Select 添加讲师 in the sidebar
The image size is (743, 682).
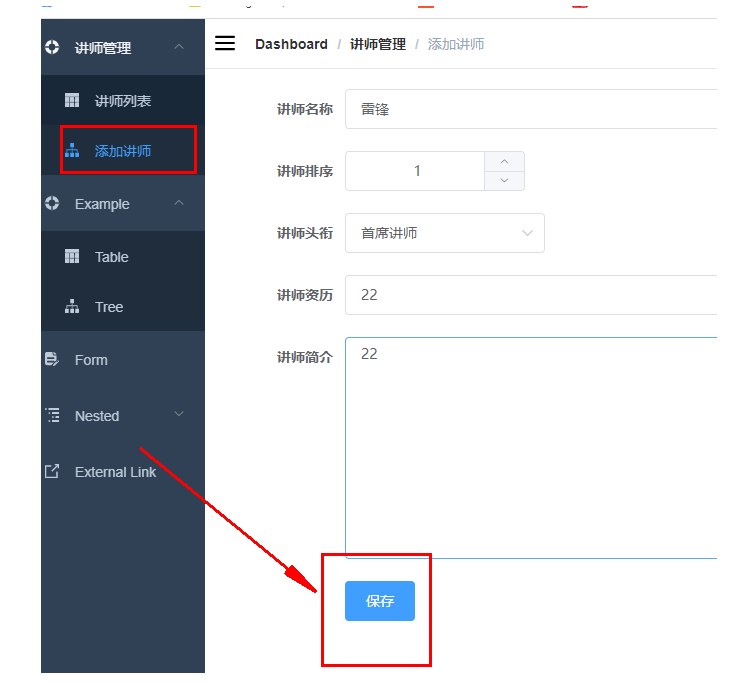pos(123,151)
